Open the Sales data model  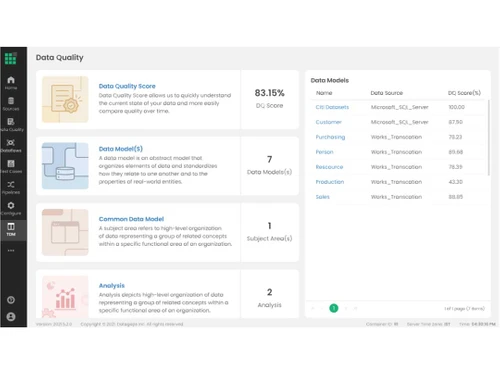[x=322, y=197]
